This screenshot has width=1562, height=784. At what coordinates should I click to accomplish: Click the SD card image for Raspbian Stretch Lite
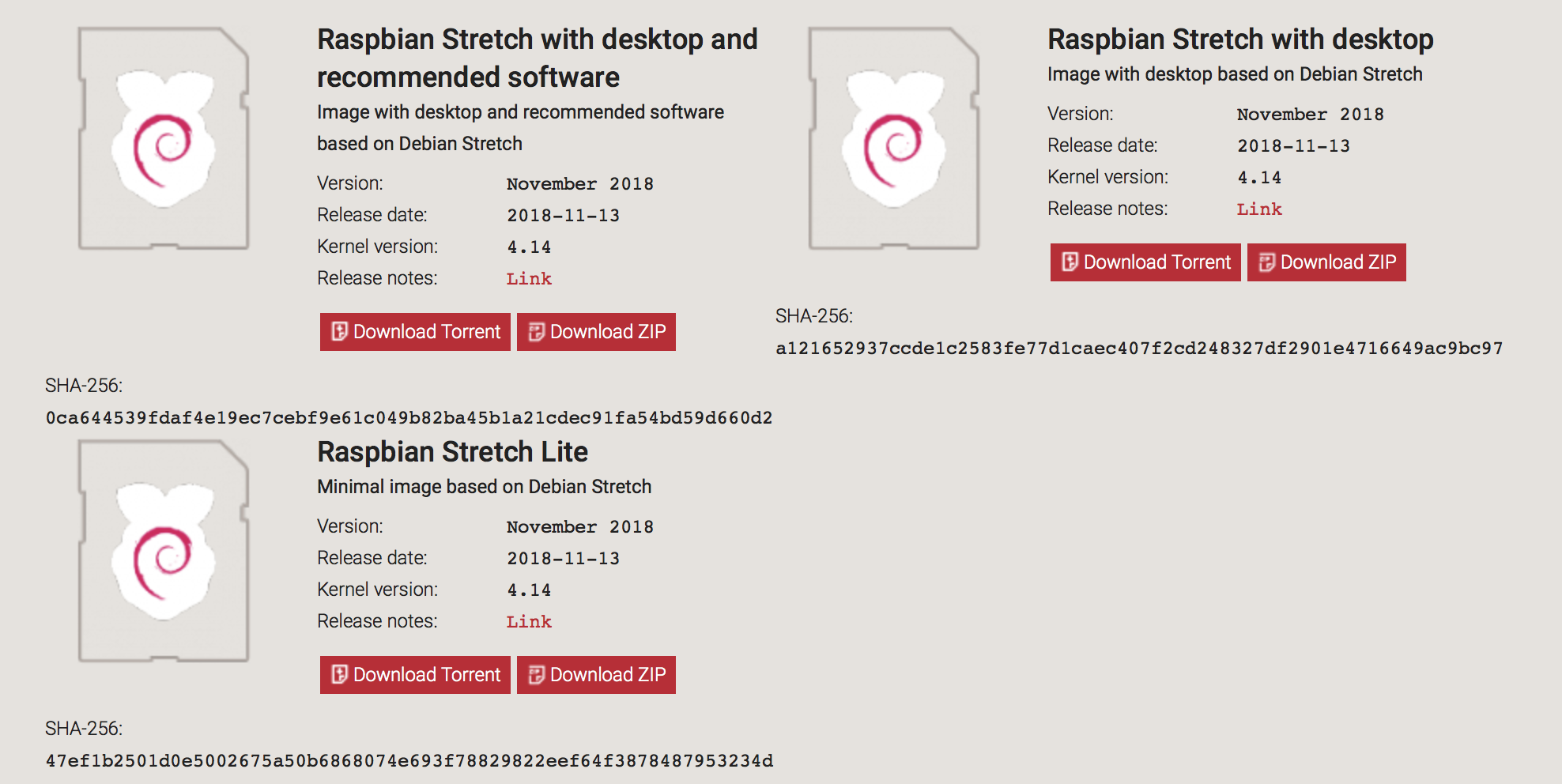pyautogui.click(x=164, y=551)
